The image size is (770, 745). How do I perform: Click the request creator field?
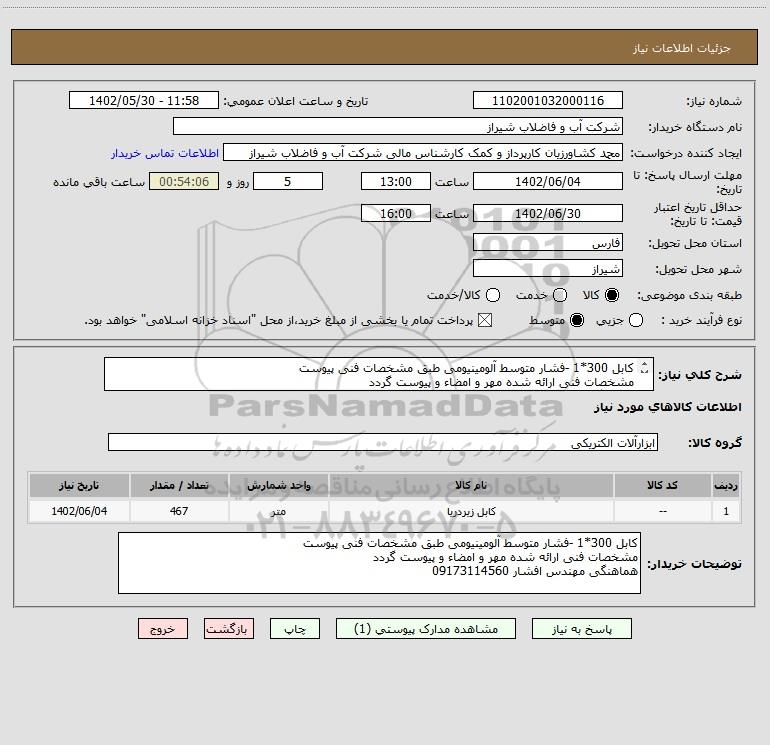(x=423, y=153)
